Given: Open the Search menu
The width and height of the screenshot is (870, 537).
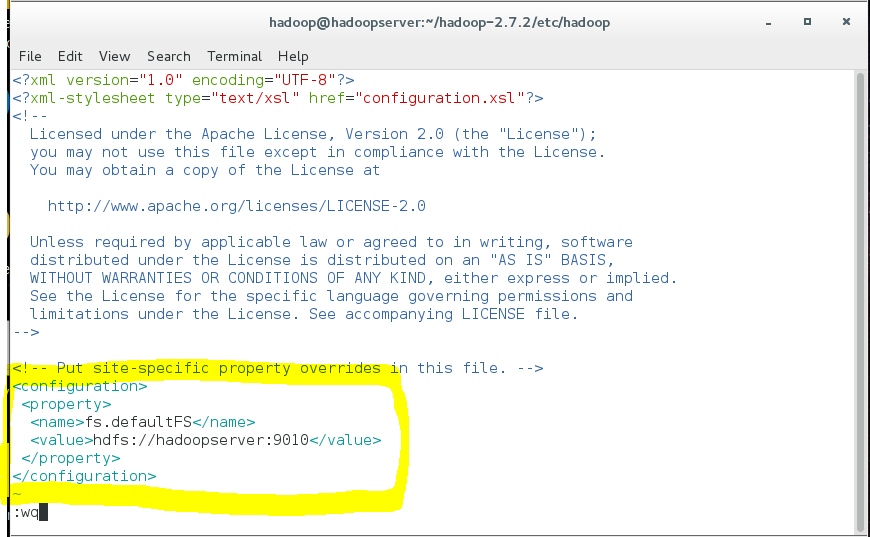Looking at the screenshot, I should [169, 57].
